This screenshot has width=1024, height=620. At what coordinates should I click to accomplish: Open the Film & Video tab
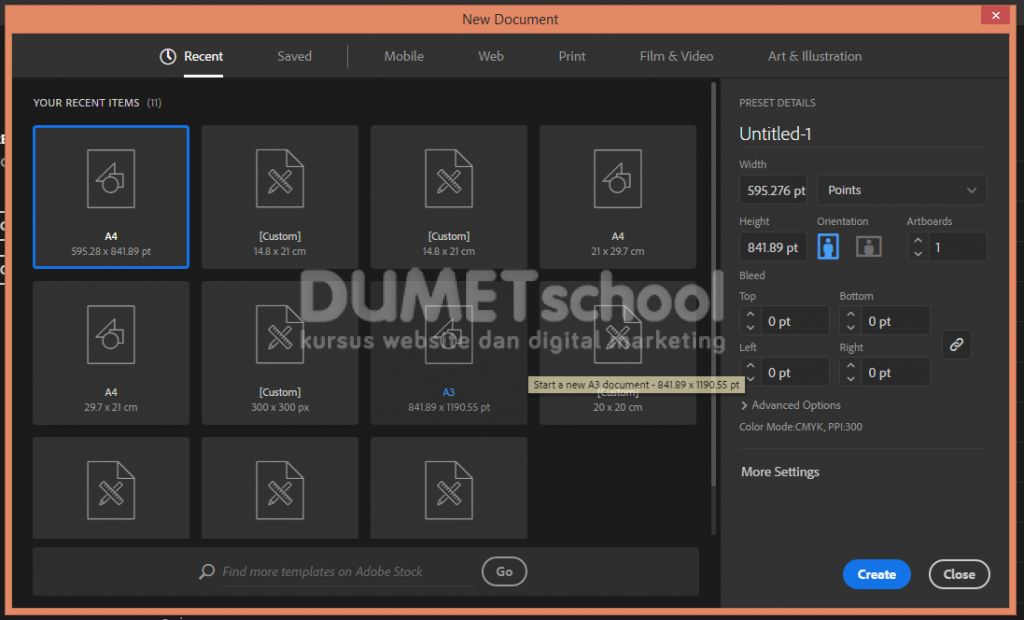point(676,56)
